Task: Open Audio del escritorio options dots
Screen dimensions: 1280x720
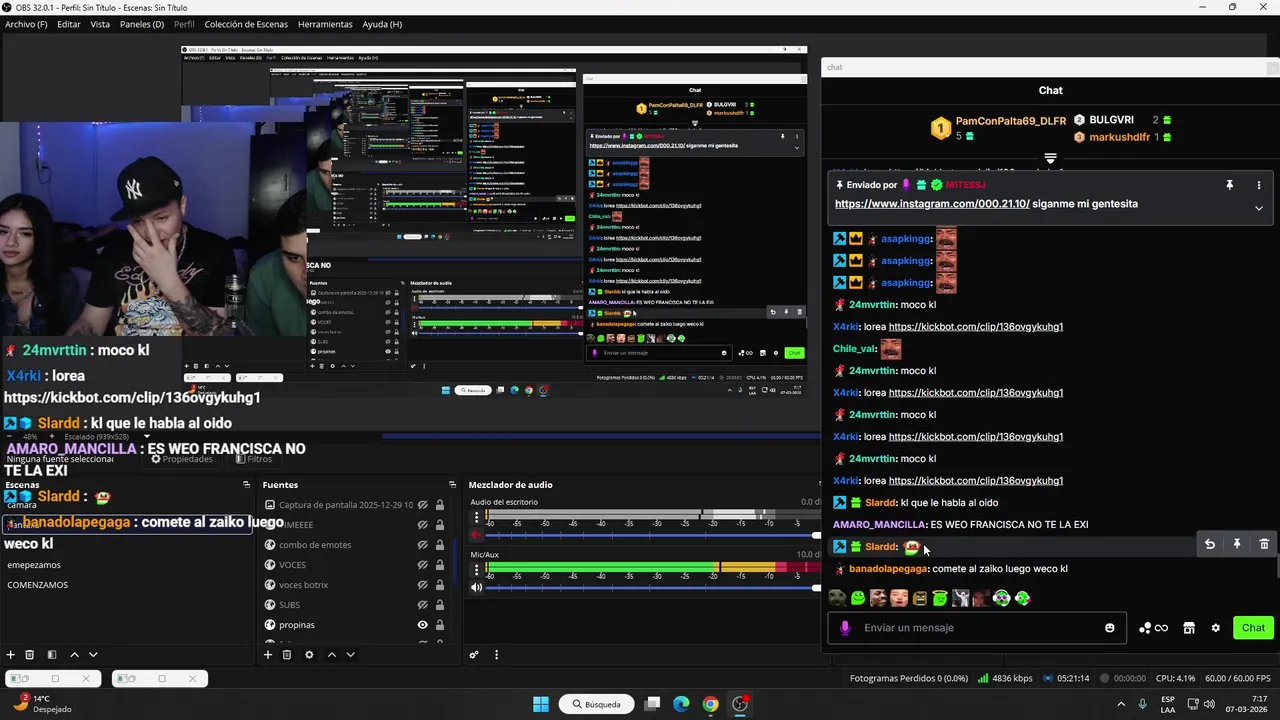Action: point(477,516)
